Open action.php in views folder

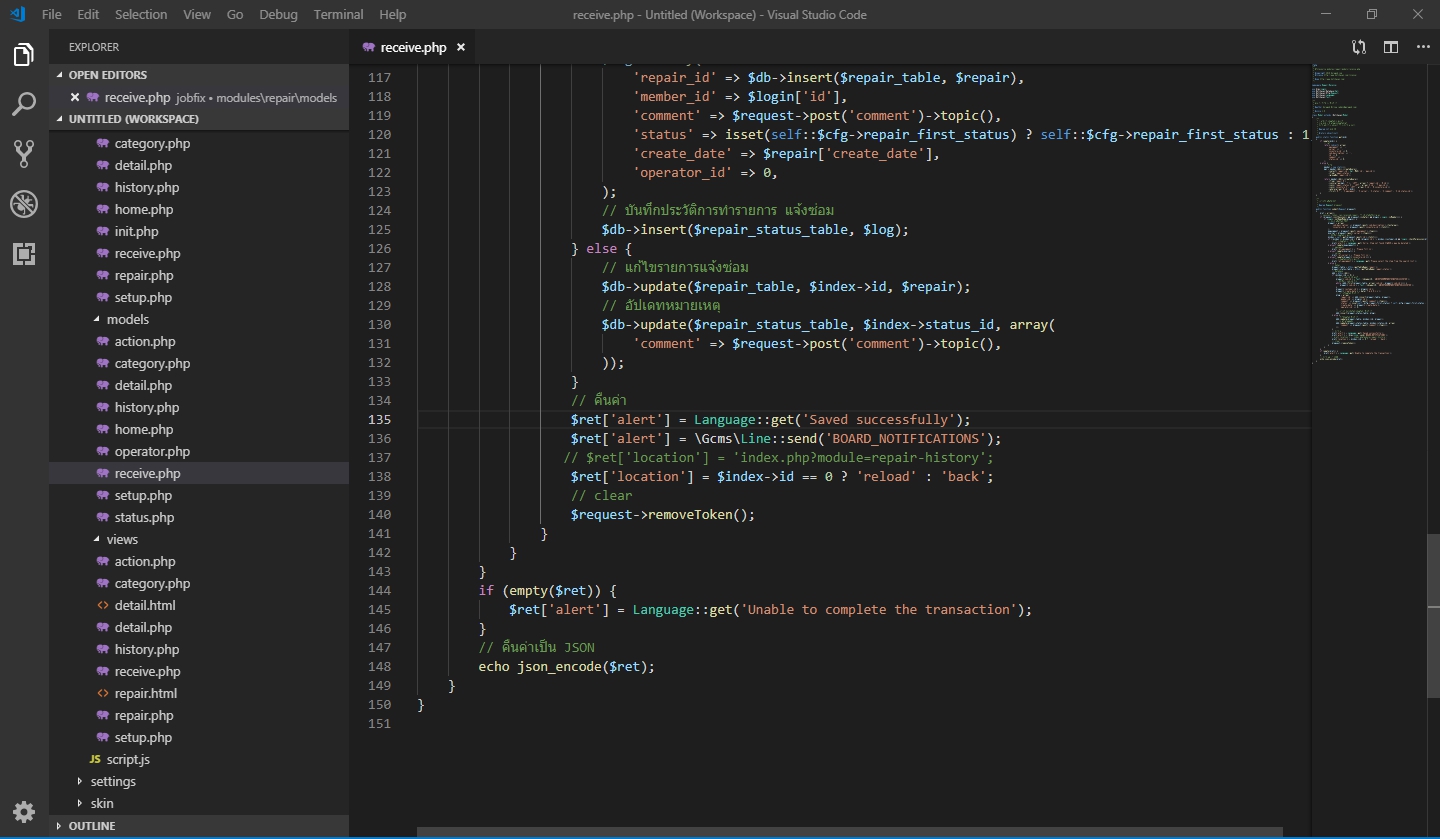click(199, 561)
